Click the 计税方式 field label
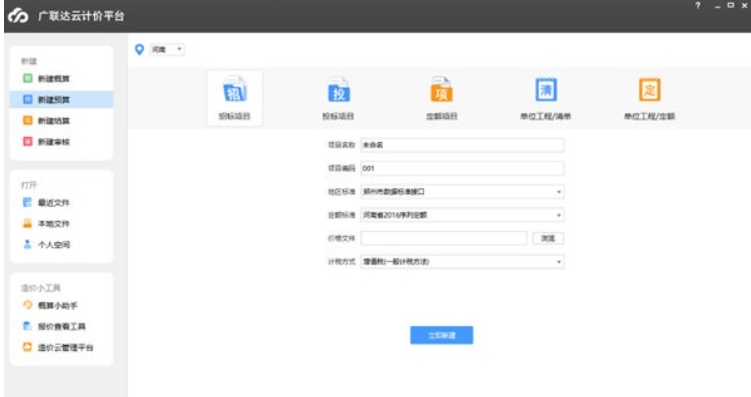Screen dimensions: 751x397 (x=341, y=261)
